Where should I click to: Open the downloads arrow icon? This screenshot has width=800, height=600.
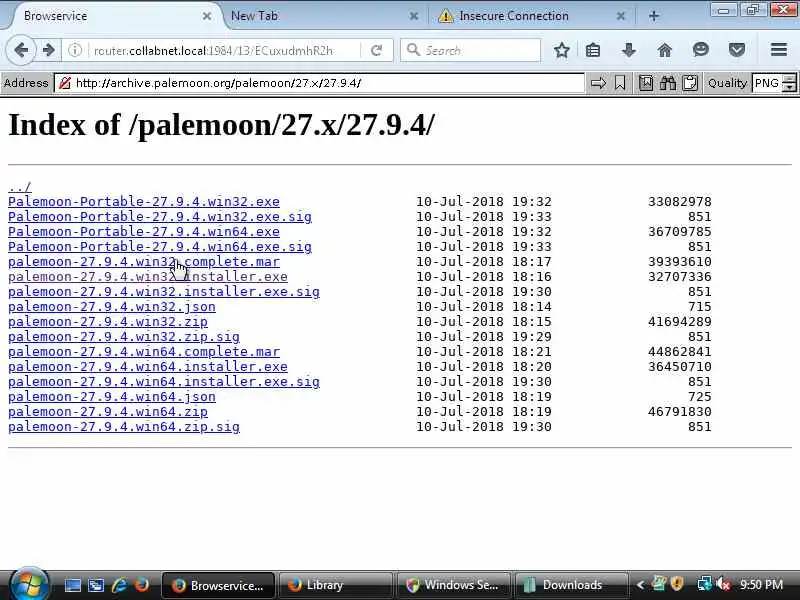pyautogui.click(x=629, y=50)
